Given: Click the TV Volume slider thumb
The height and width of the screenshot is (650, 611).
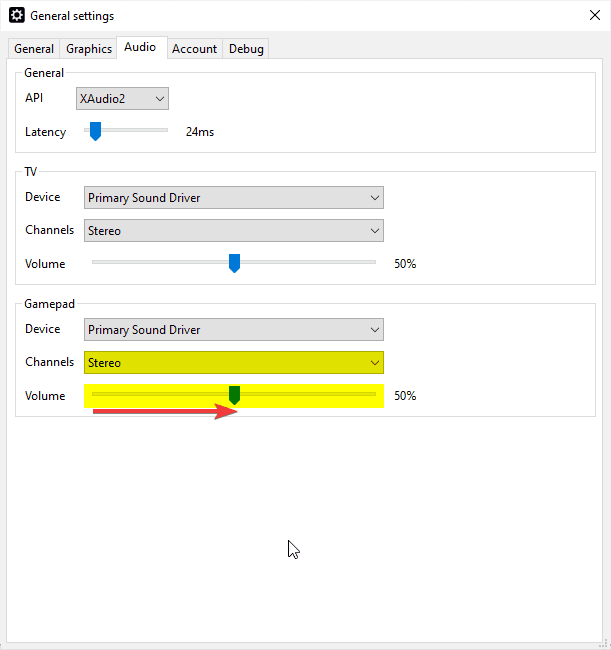Looking at the screenshot, I should [x=234, y=263].
